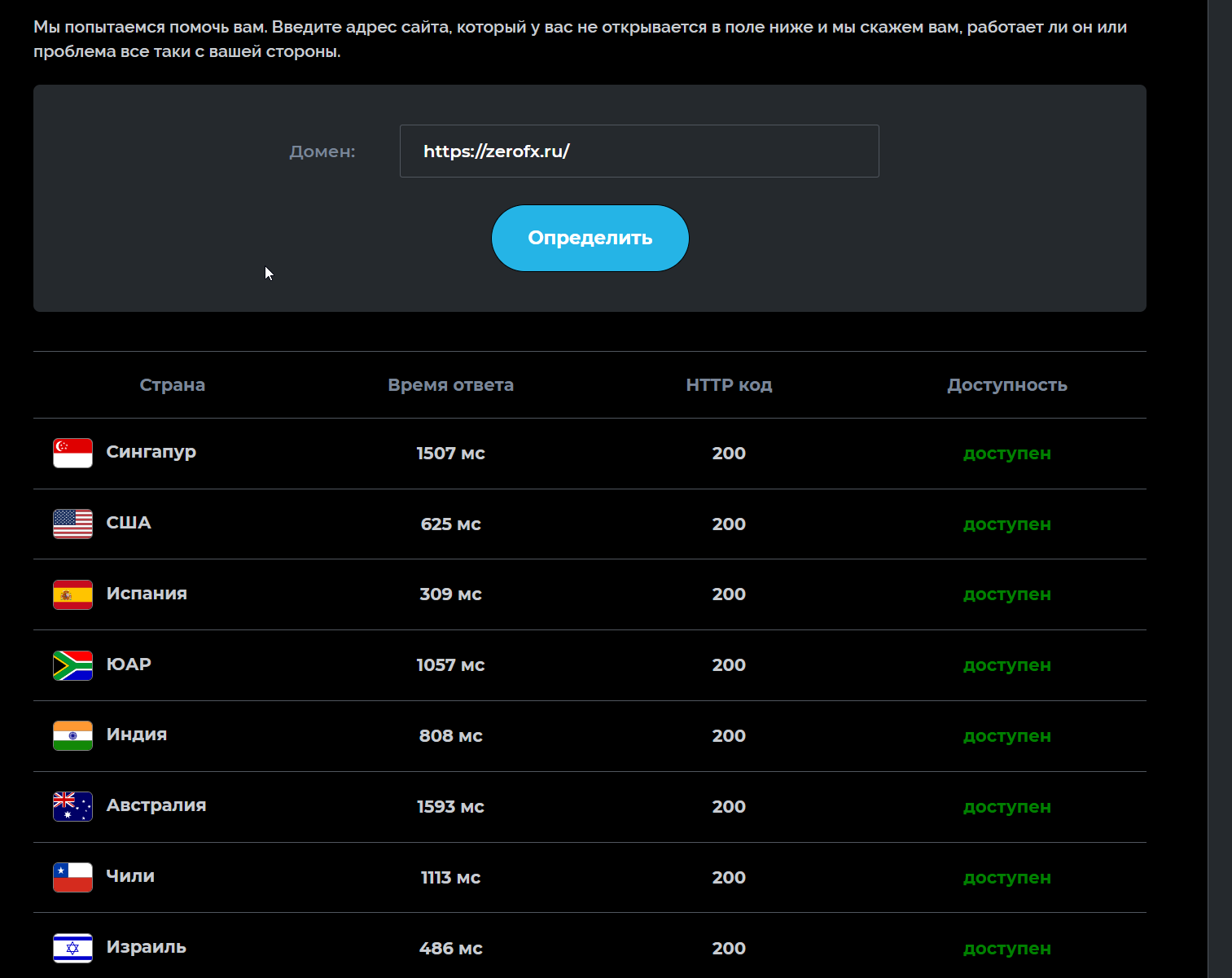Image resolution: width=1232 pixels, height=978 pixels.
Task: Click the 625 мс response time
Action: coord(451,524)
